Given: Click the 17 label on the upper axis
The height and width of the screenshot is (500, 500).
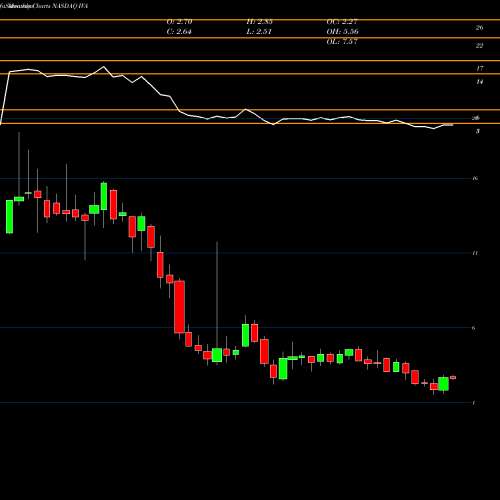Looking at the screenshot, I should pyautogui.click(x=479, y=69).
